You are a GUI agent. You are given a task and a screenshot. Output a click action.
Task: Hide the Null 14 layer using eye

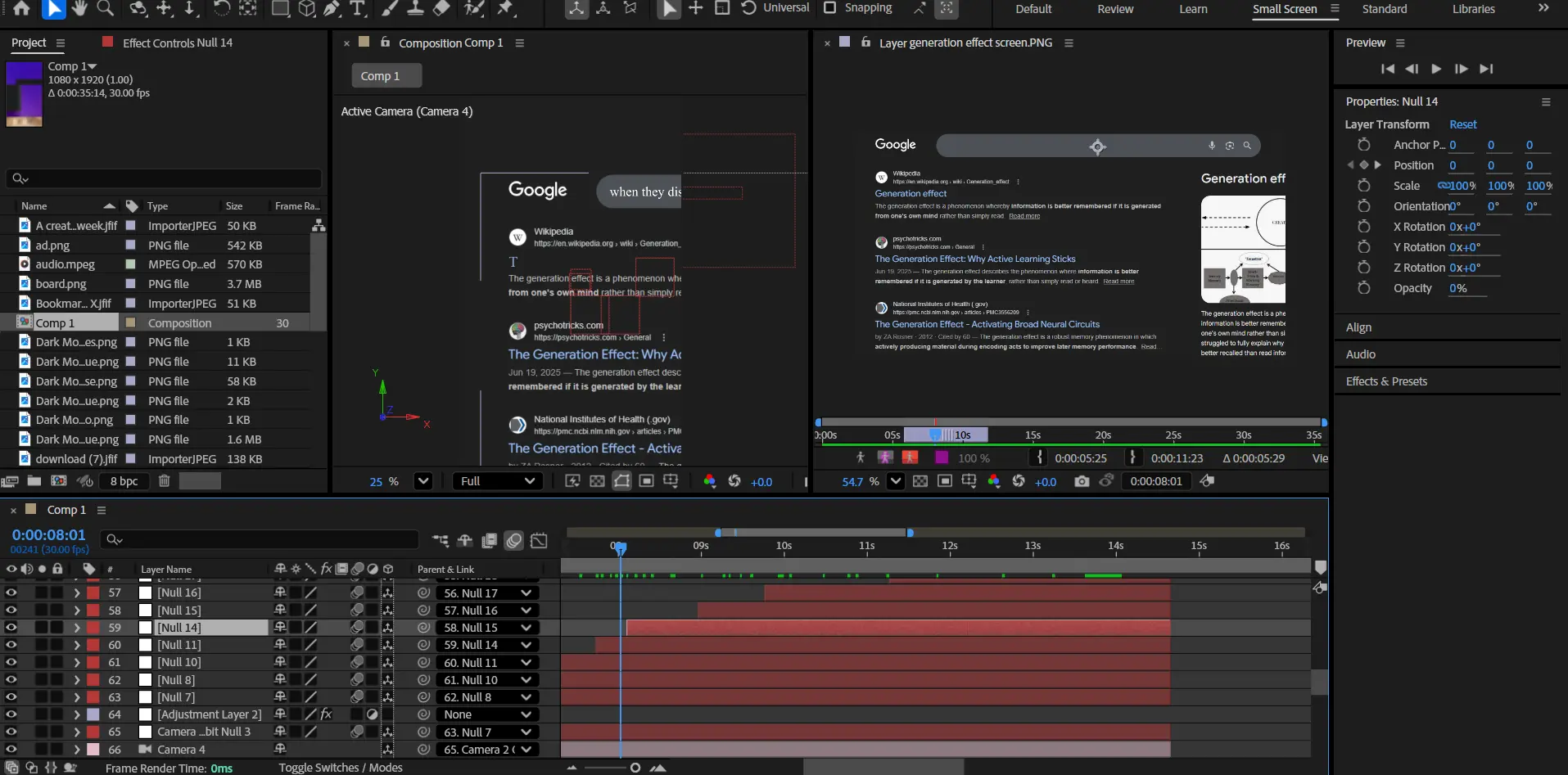click(11, 628)
